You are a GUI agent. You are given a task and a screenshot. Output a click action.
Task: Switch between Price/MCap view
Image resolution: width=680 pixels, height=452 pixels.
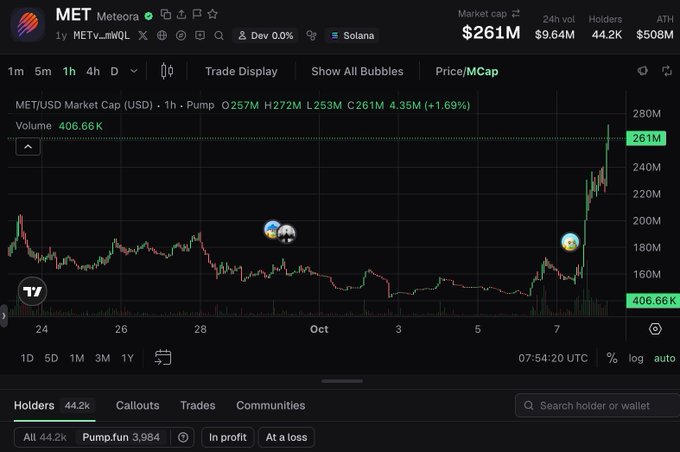coord(467,71)
